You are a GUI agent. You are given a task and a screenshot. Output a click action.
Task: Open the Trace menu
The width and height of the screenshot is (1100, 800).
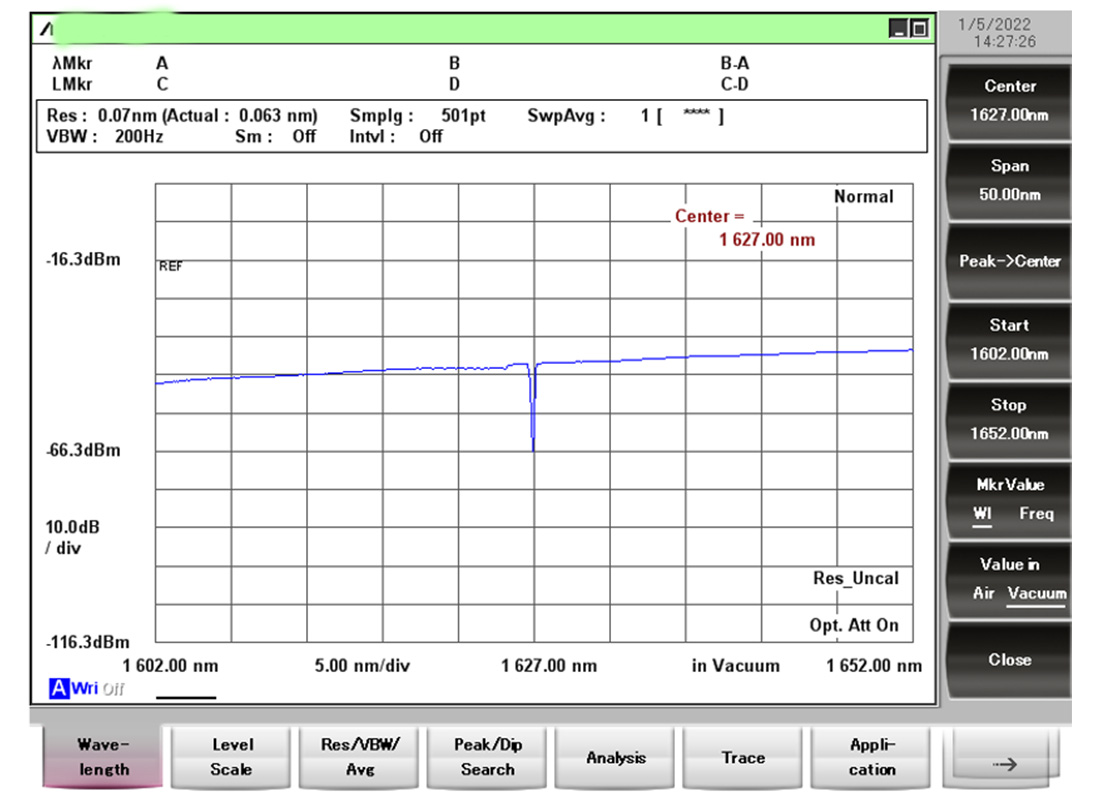[744, 758]
